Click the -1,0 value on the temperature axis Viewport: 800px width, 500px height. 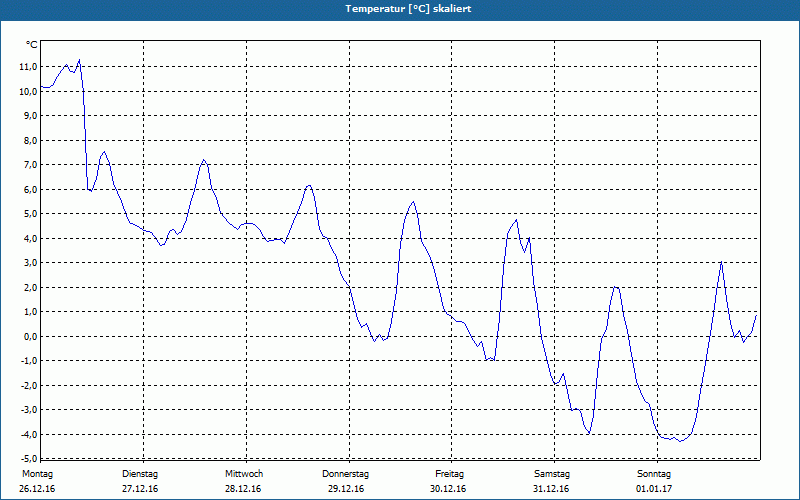tap(29, 361)
